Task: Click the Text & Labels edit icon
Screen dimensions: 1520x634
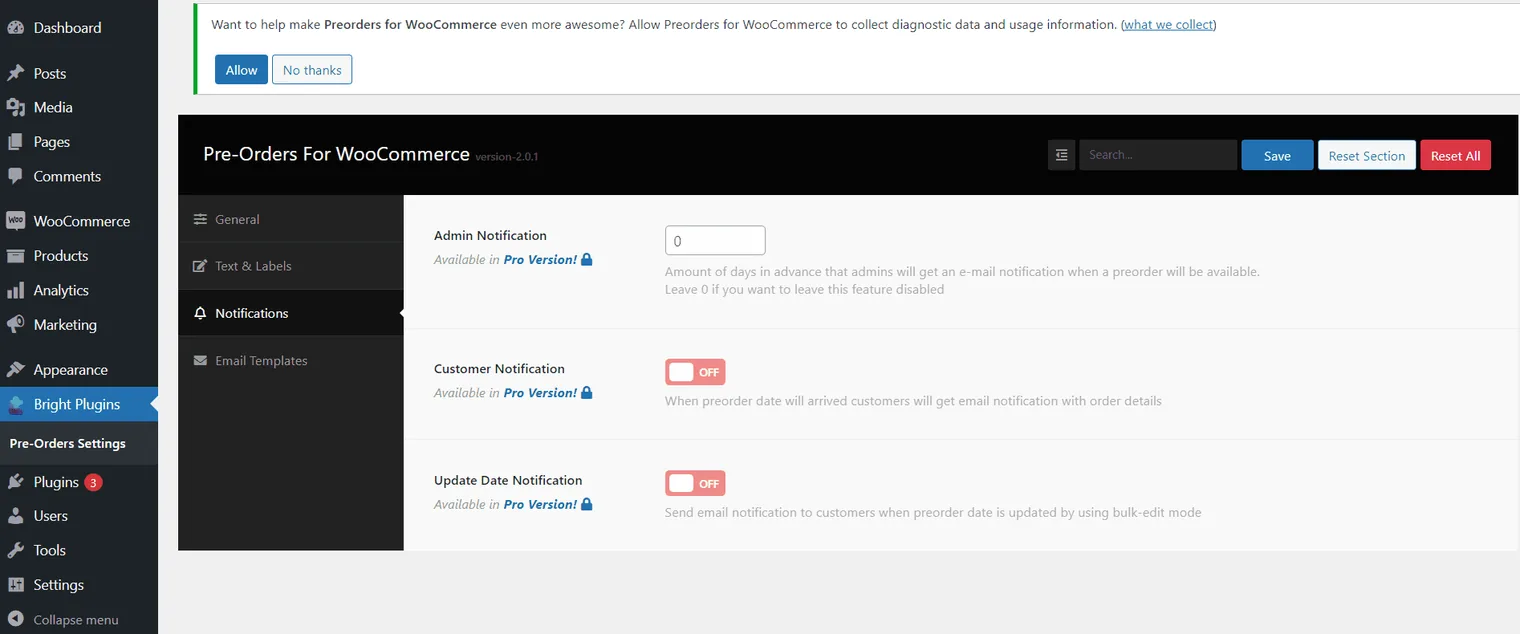Action: 200,266
